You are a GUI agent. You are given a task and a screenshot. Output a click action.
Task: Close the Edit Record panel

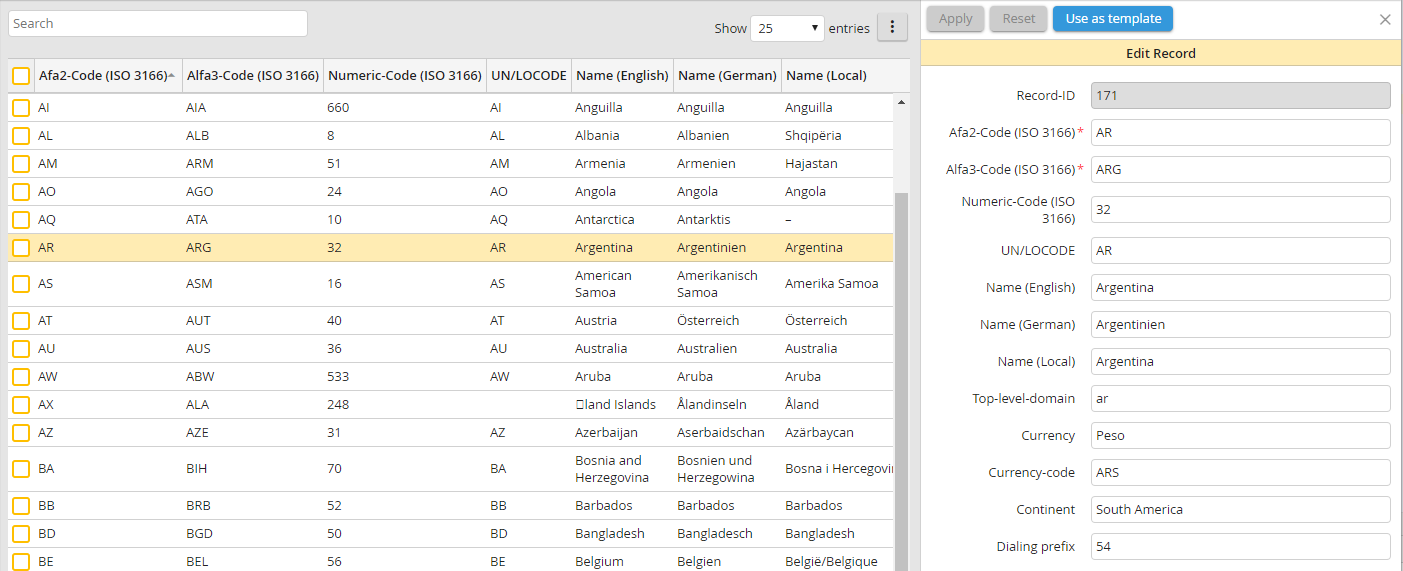(x=1385, y=19)
